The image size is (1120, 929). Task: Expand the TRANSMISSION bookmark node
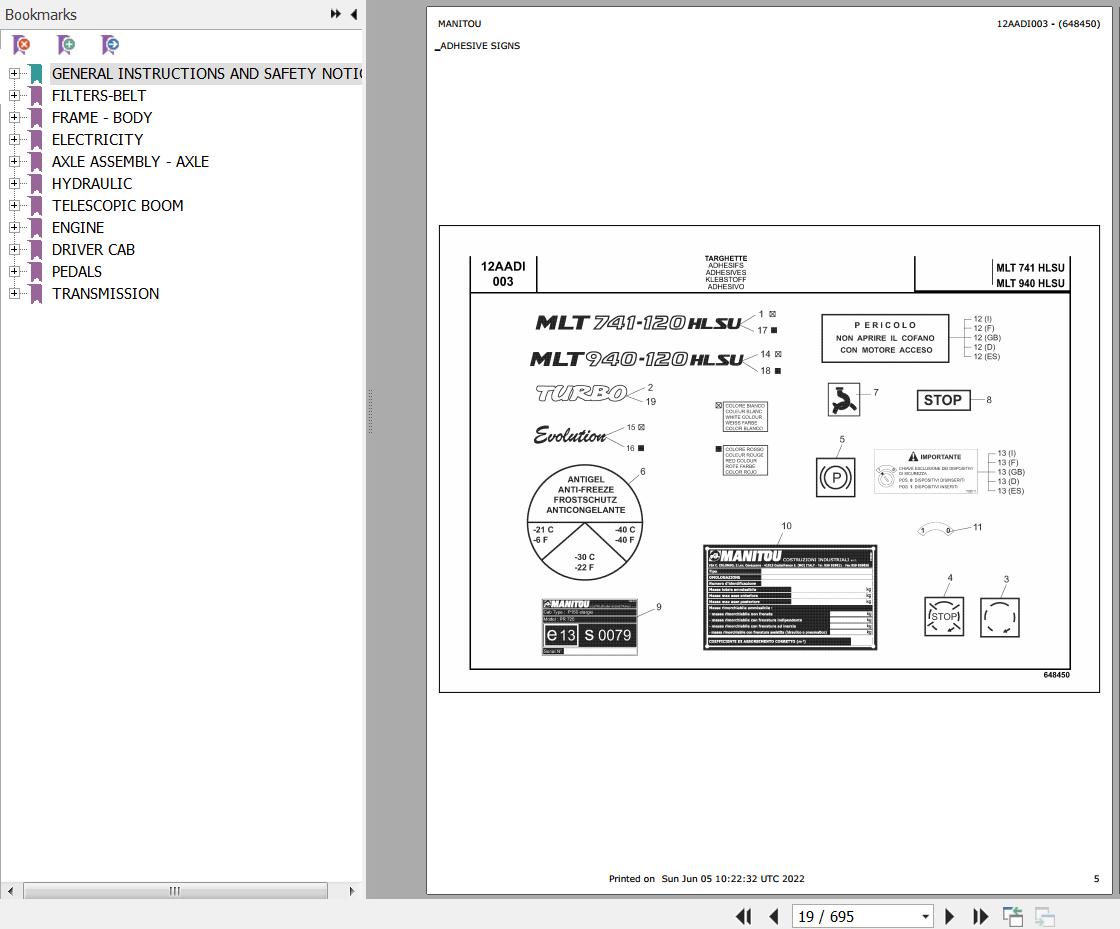[x=14, y=293]
